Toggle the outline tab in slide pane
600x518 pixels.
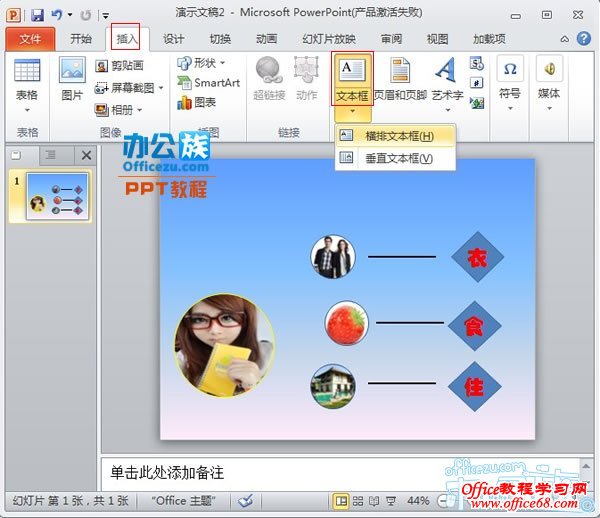(50, 155)
